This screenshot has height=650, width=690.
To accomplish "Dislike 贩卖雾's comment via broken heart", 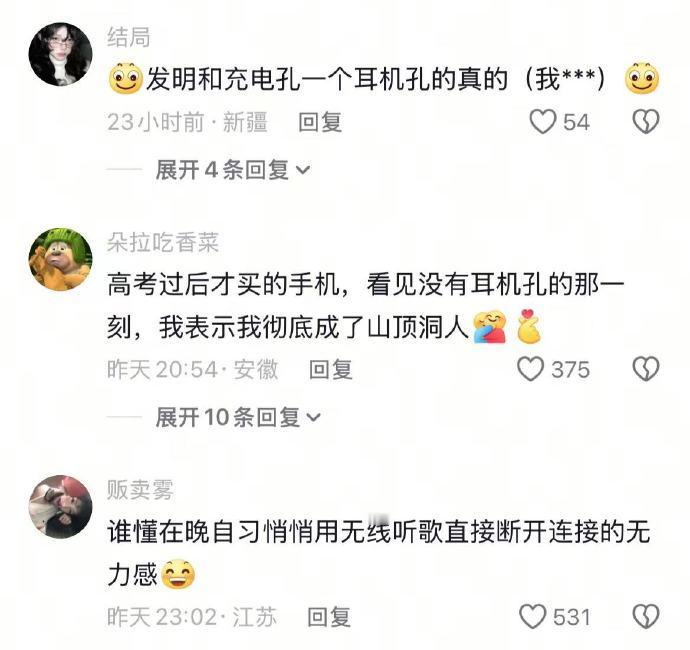I will click(x=646, y=617).
